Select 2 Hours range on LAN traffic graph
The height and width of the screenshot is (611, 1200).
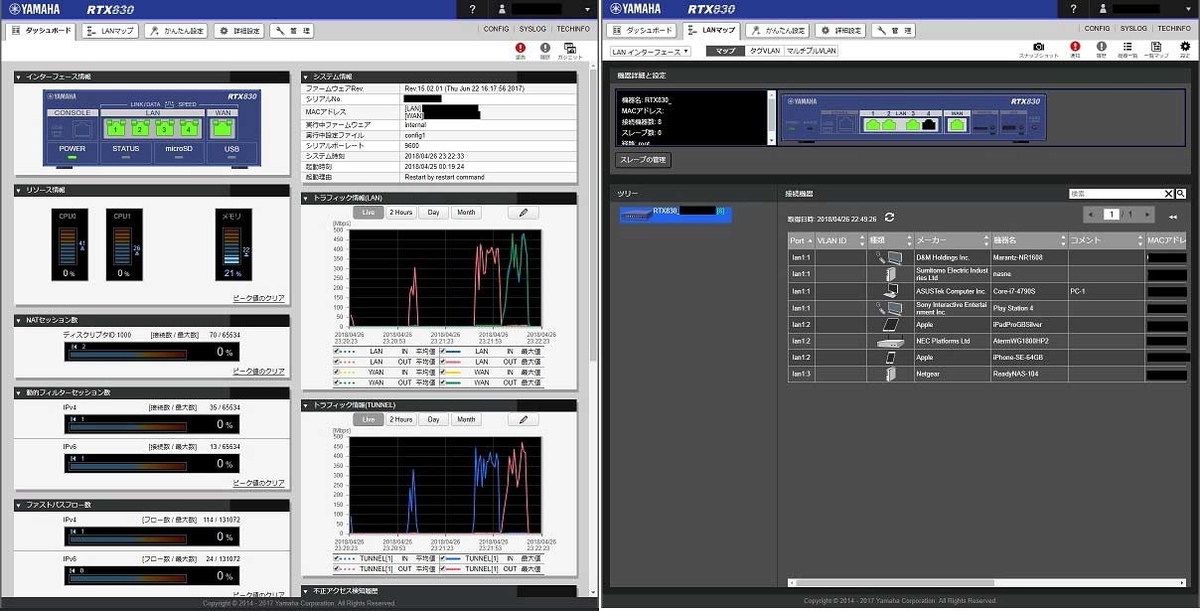click(401, 212)
